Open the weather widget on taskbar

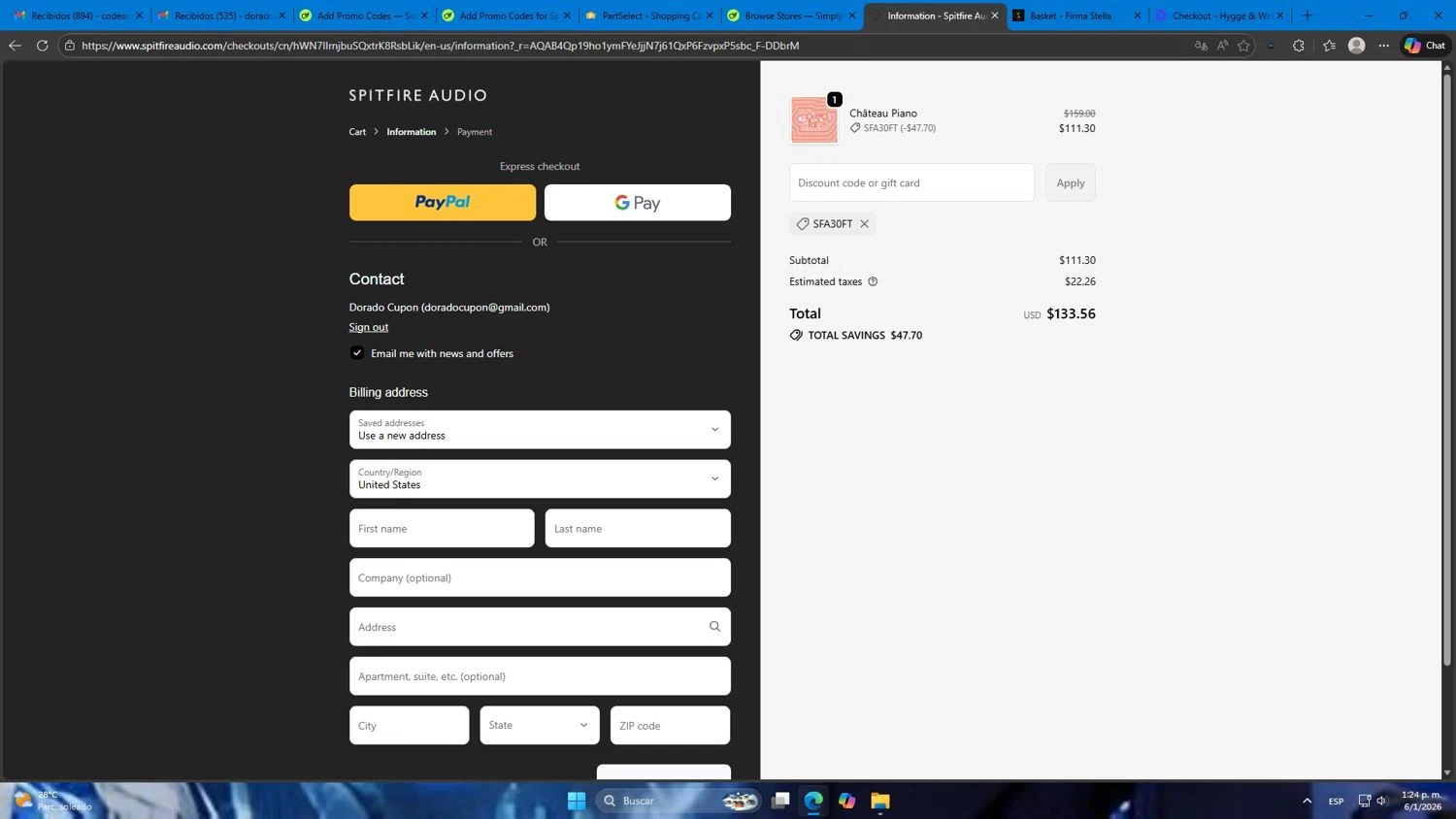click(53, 801)
